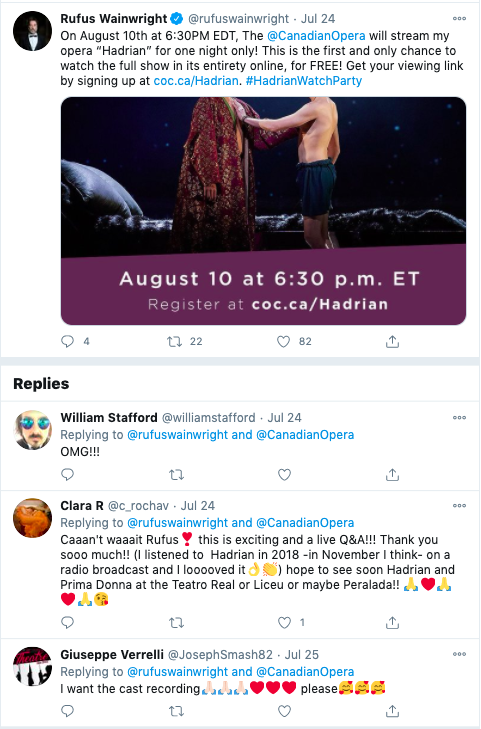The height and width of the screenshot is (729, 481).
Task: Retweet Rufus Wainwright's Hadrian tweet
Action: [x=175, y=342]
